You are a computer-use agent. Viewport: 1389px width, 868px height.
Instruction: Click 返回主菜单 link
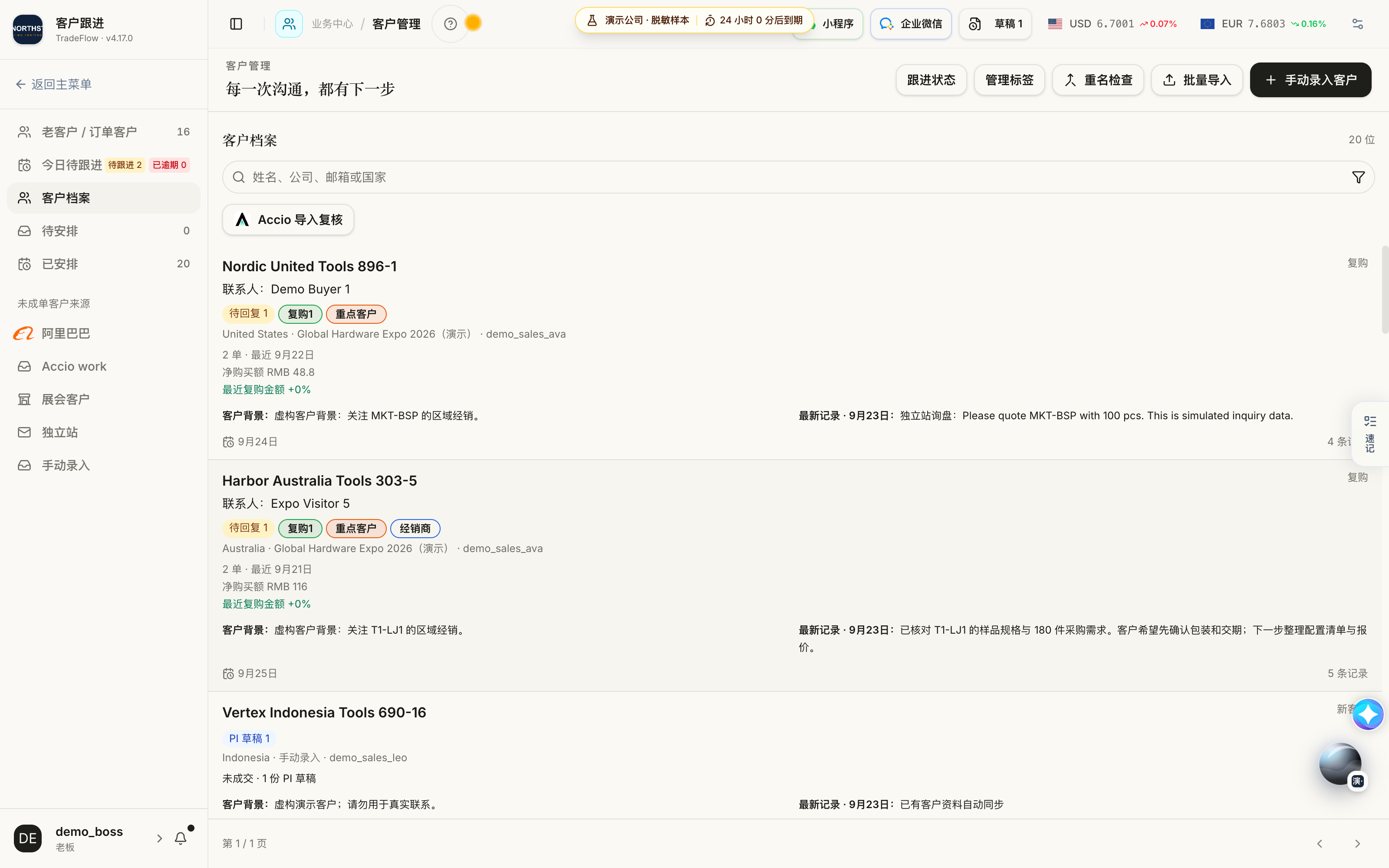53,84
